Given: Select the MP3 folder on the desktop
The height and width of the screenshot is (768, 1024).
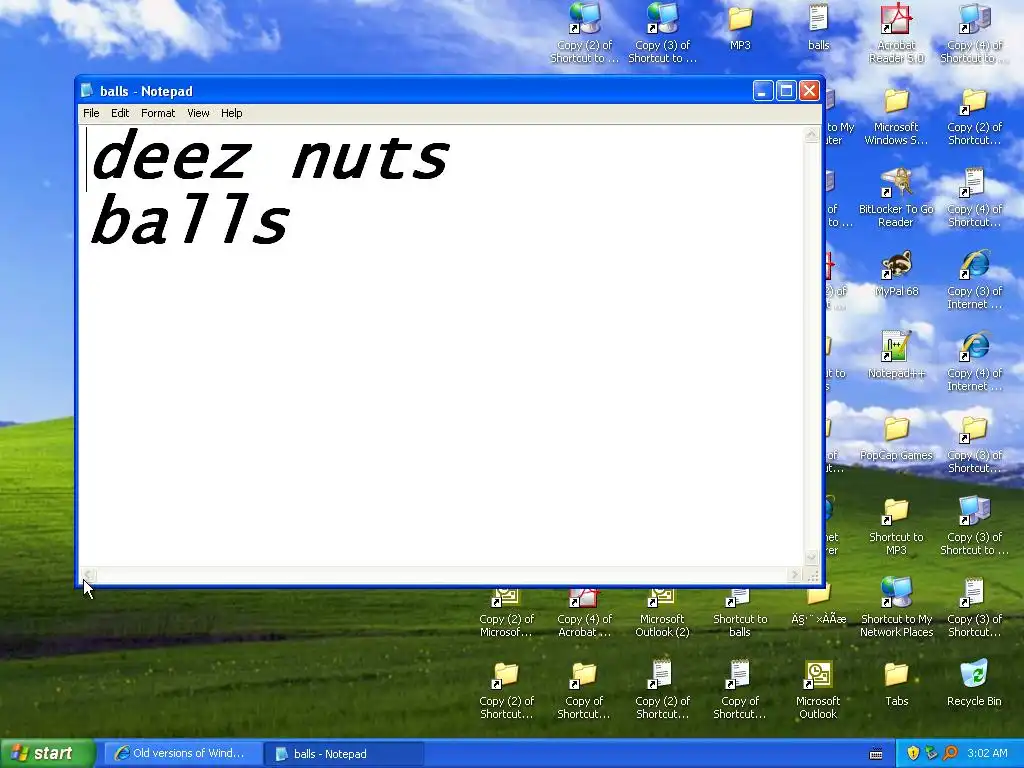Looking at the screenshot, I should (740, 27).
